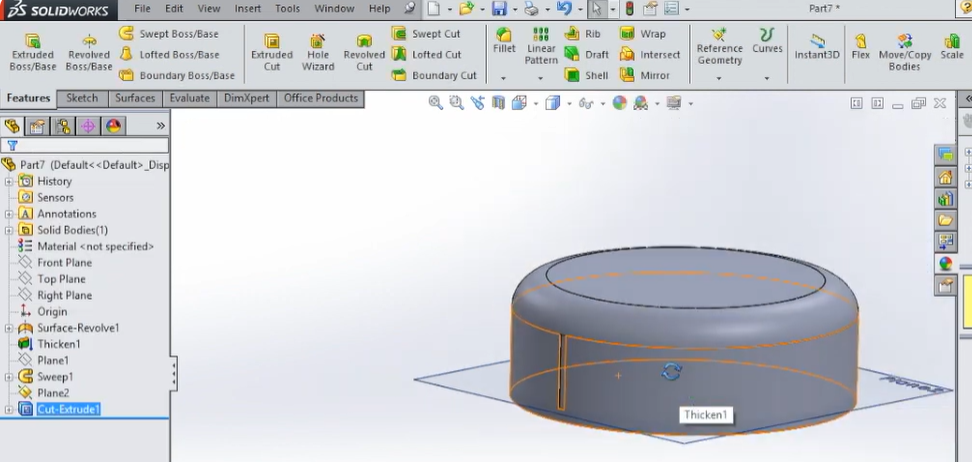Select Thicken1 in the feature tree
972x462 pixels.
[x=59, y=344]
